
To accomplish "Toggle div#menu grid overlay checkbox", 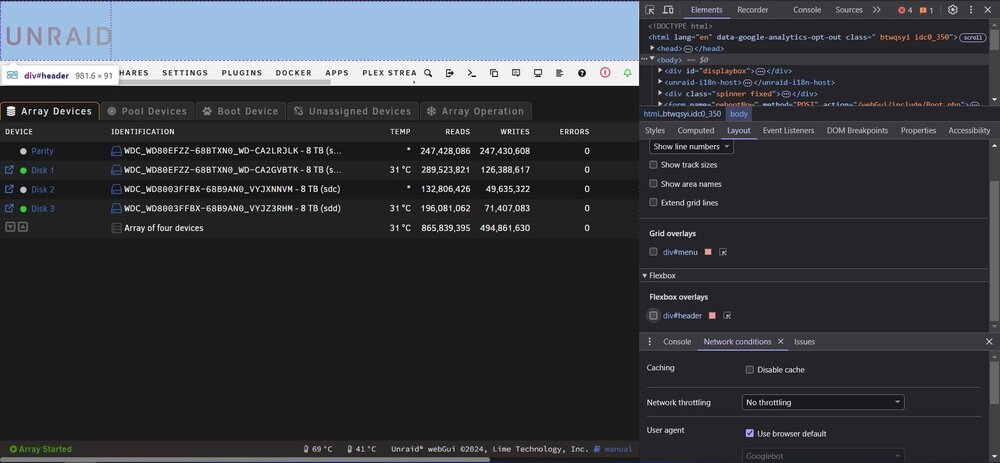I will [x=653, y=252].
